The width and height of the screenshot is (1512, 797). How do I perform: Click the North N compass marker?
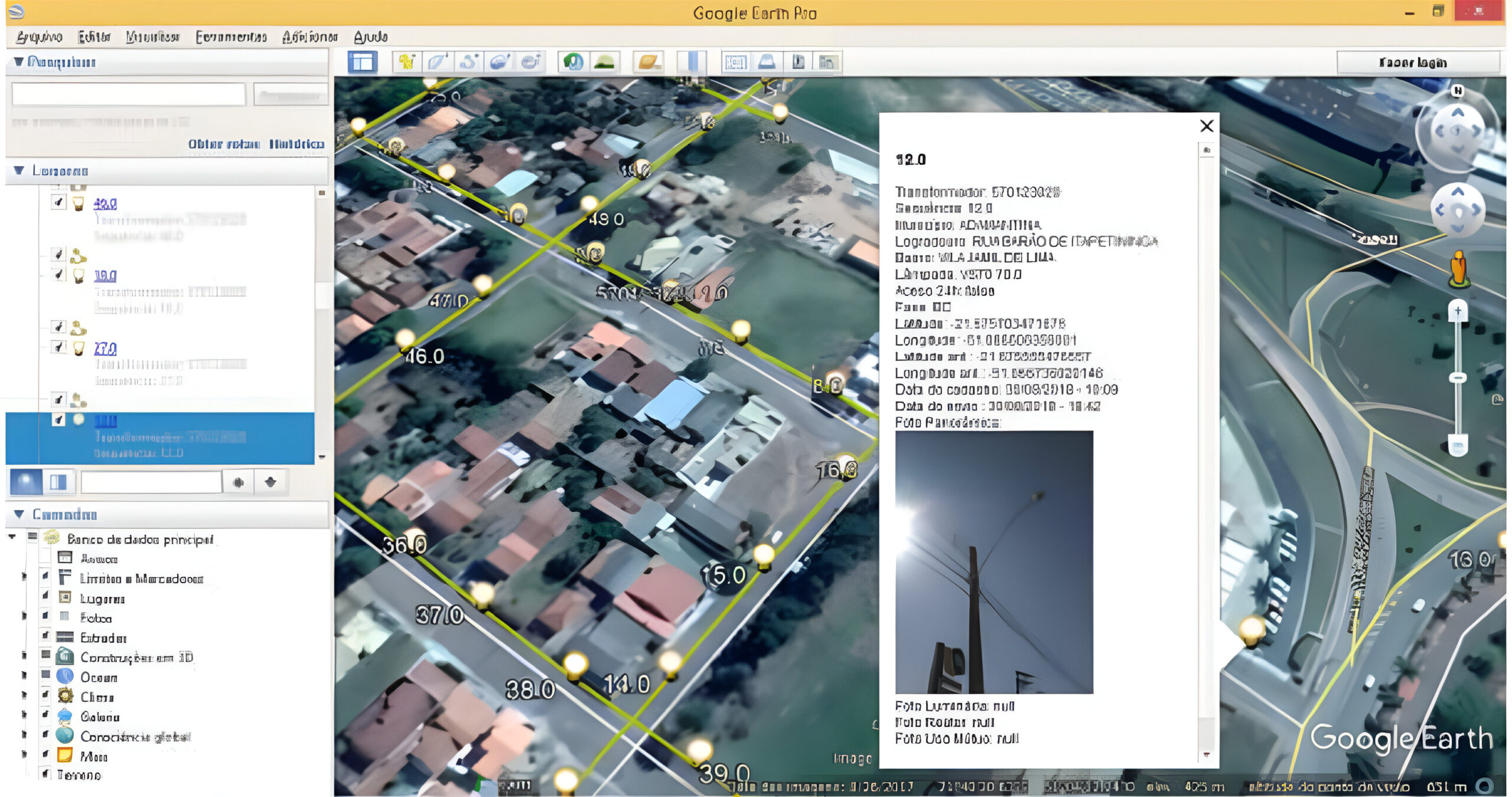(1458, 90)
